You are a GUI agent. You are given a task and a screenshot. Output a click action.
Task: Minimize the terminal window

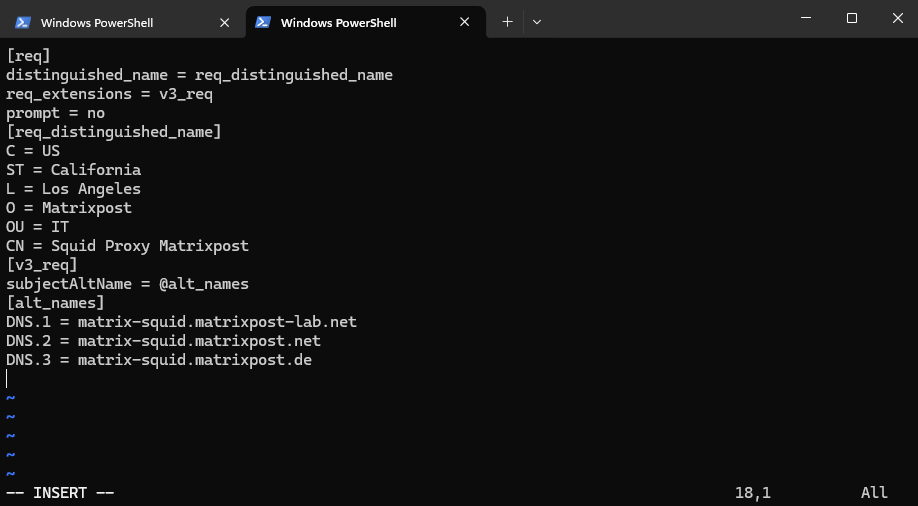806,18
